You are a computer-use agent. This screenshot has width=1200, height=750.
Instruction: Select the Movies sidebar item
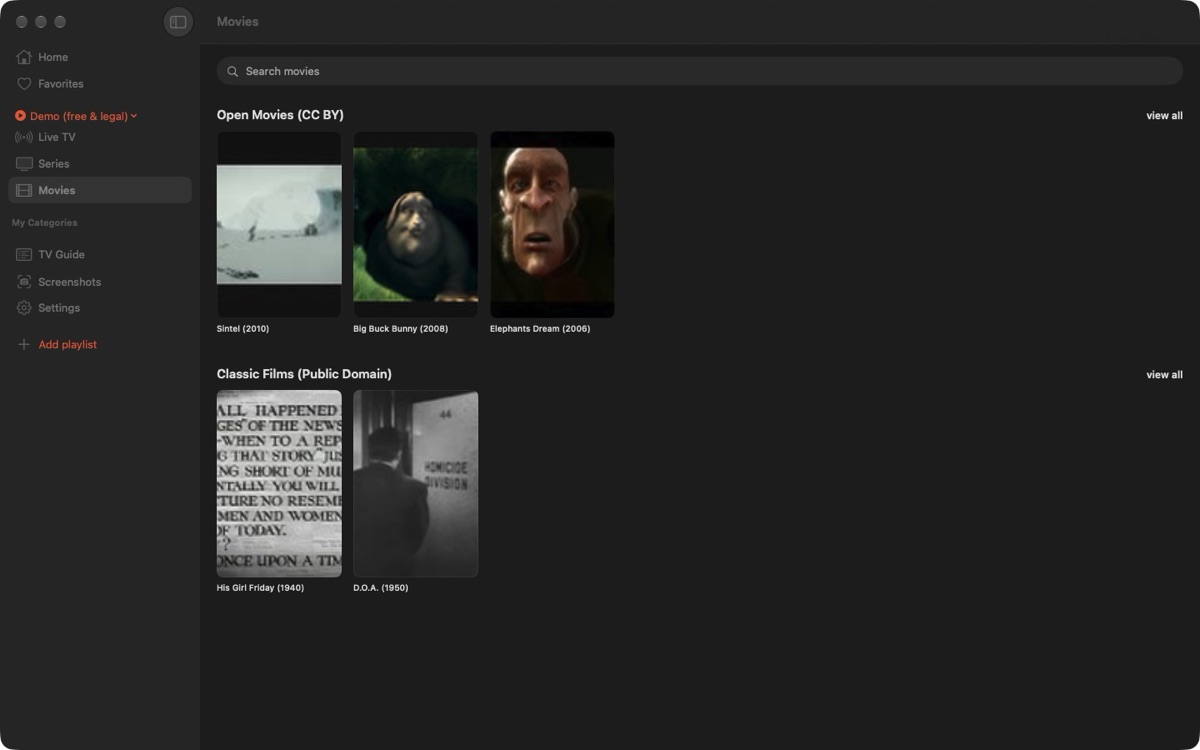point(100,190)
